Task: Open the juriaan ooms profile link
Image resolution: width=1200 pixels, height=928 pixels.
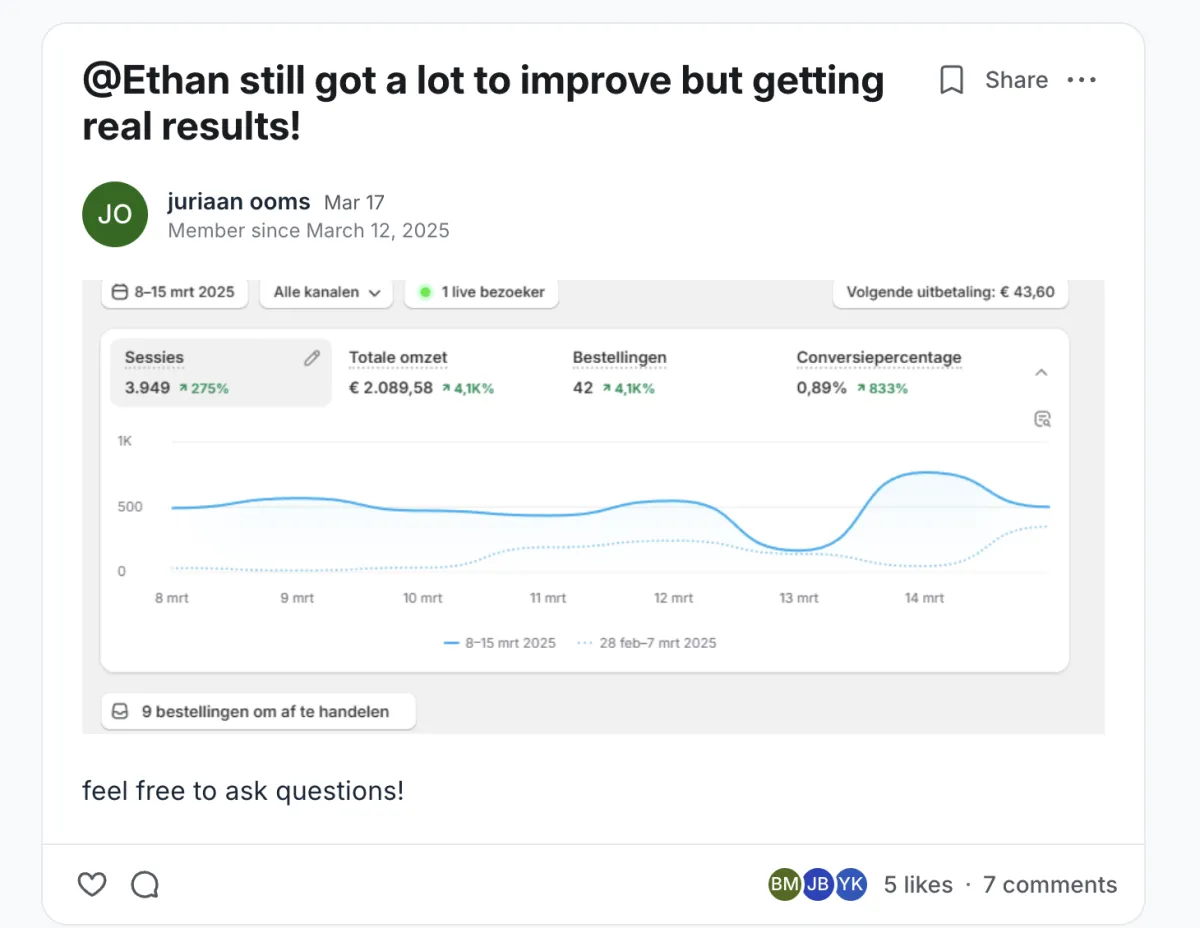Action: [239, 202]
